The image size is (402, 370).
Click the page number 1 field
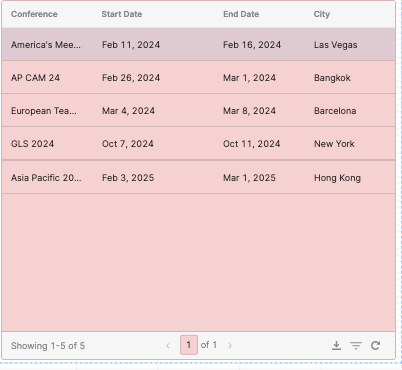[x=189, y=345]
